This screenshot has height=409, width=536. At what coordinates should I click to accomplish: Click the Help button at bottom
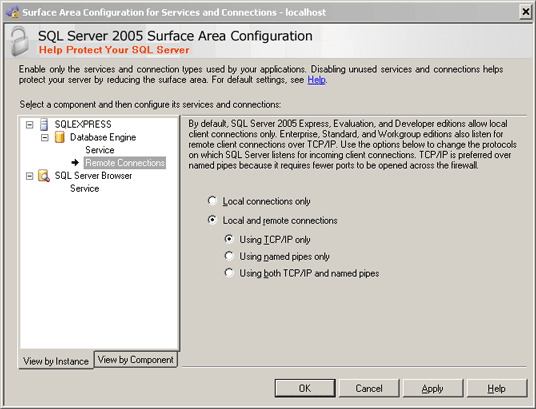click(x=497, y=388)
